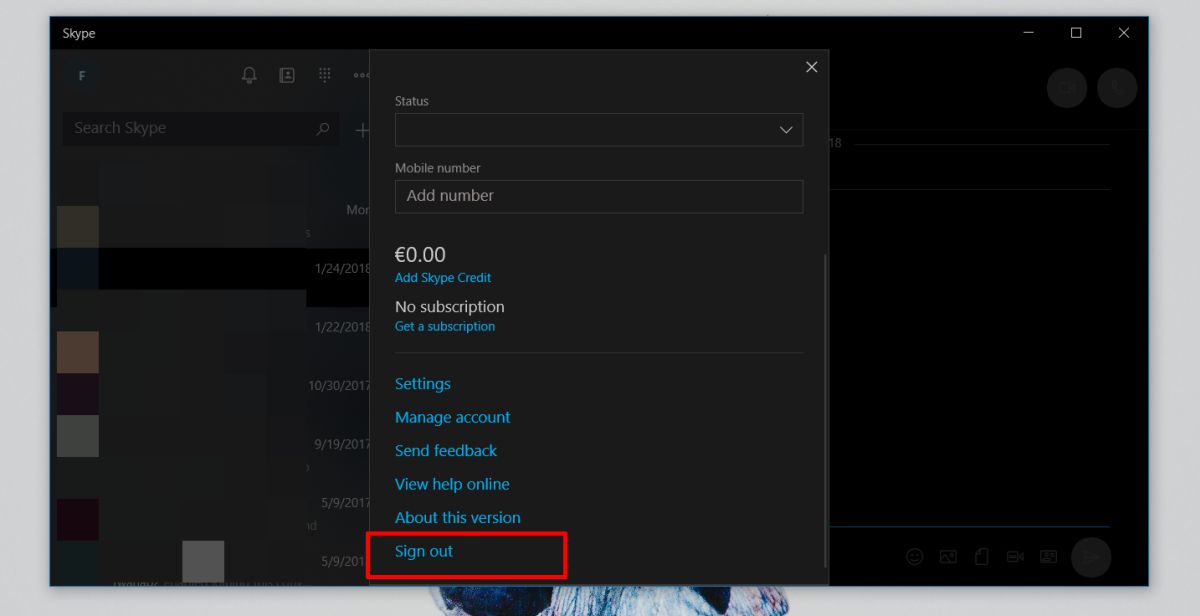Select Sign out in the profile panel
The width and height of the screenshot is (1200, 616).
(x=424, y=551)
